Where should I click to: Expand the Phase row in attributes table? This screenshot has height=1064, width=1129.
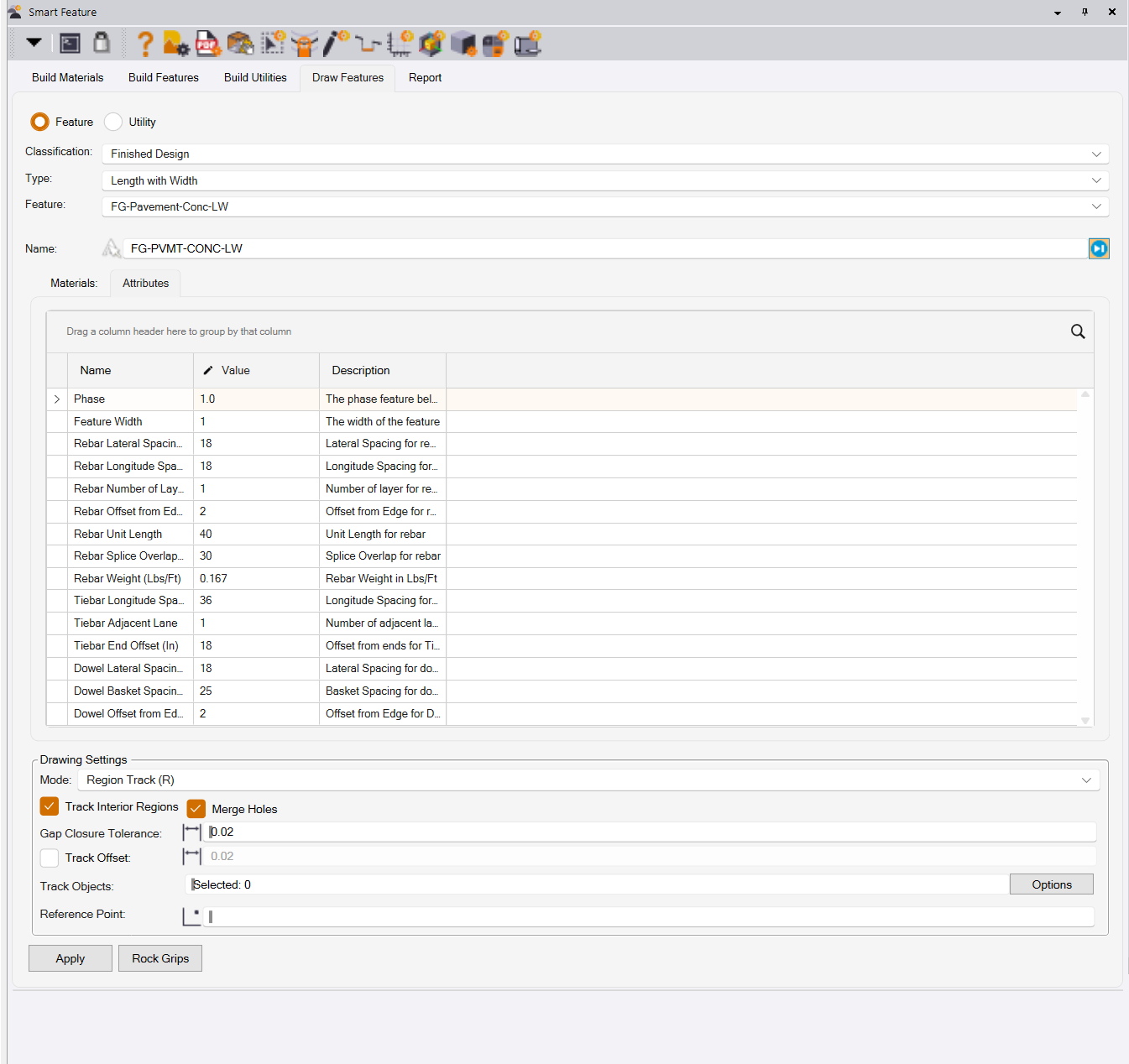coord(57,399)
